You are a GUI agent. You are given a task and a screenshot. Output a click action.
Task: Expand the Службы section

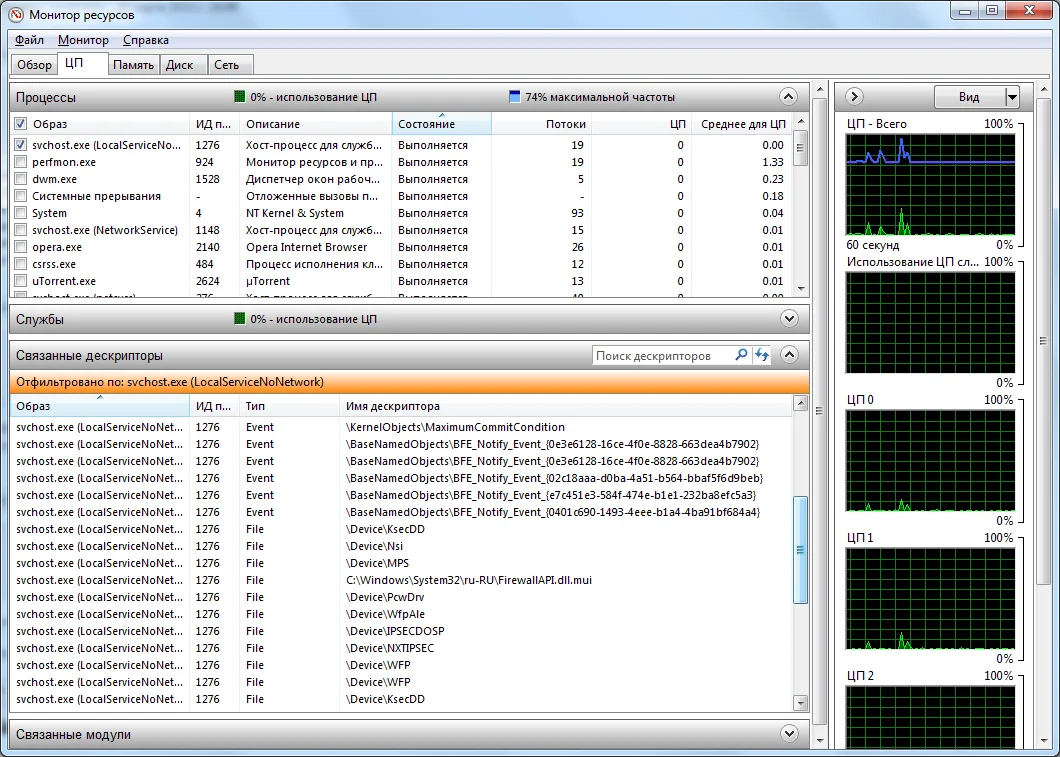coord(789,319)
